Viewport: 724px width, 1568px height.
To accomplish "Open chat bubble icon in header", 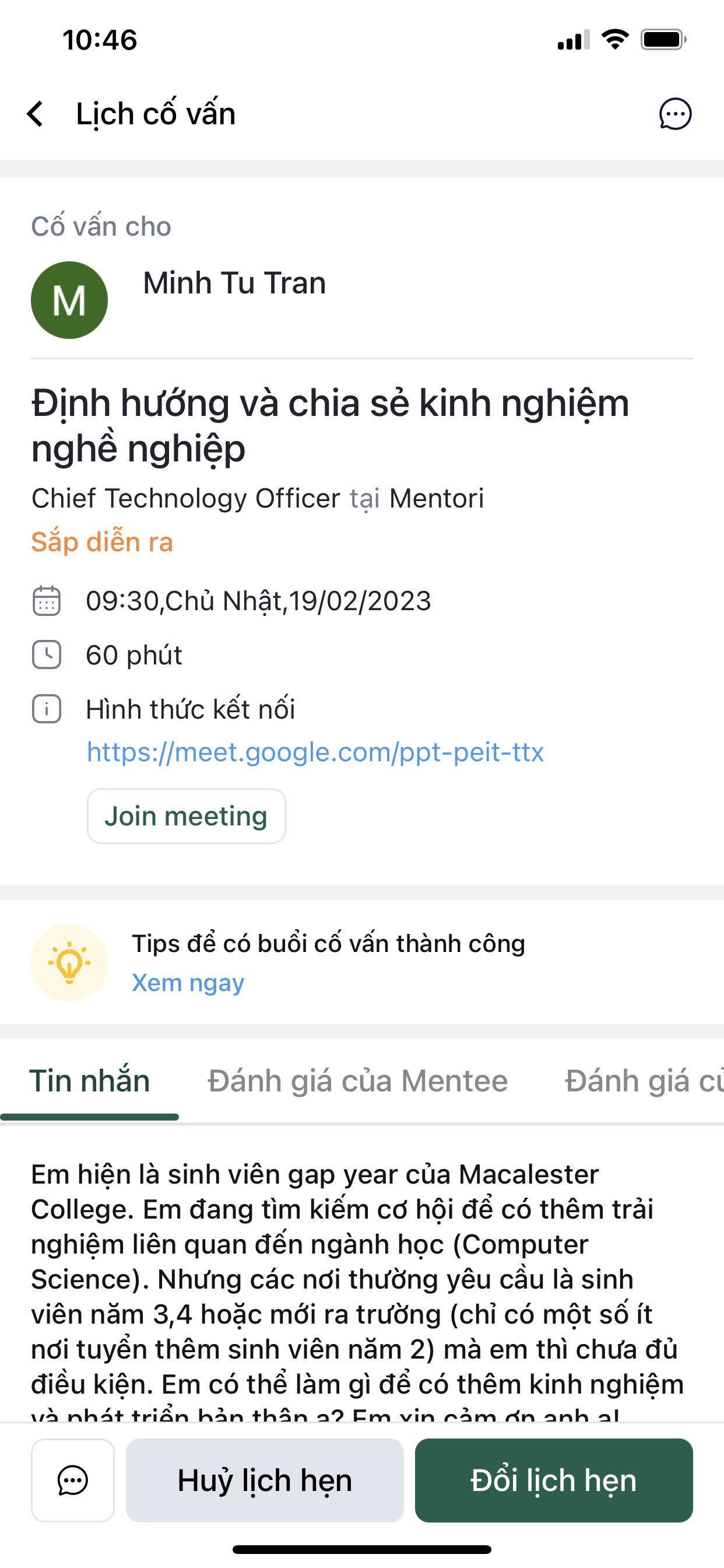I will (676, 114).
